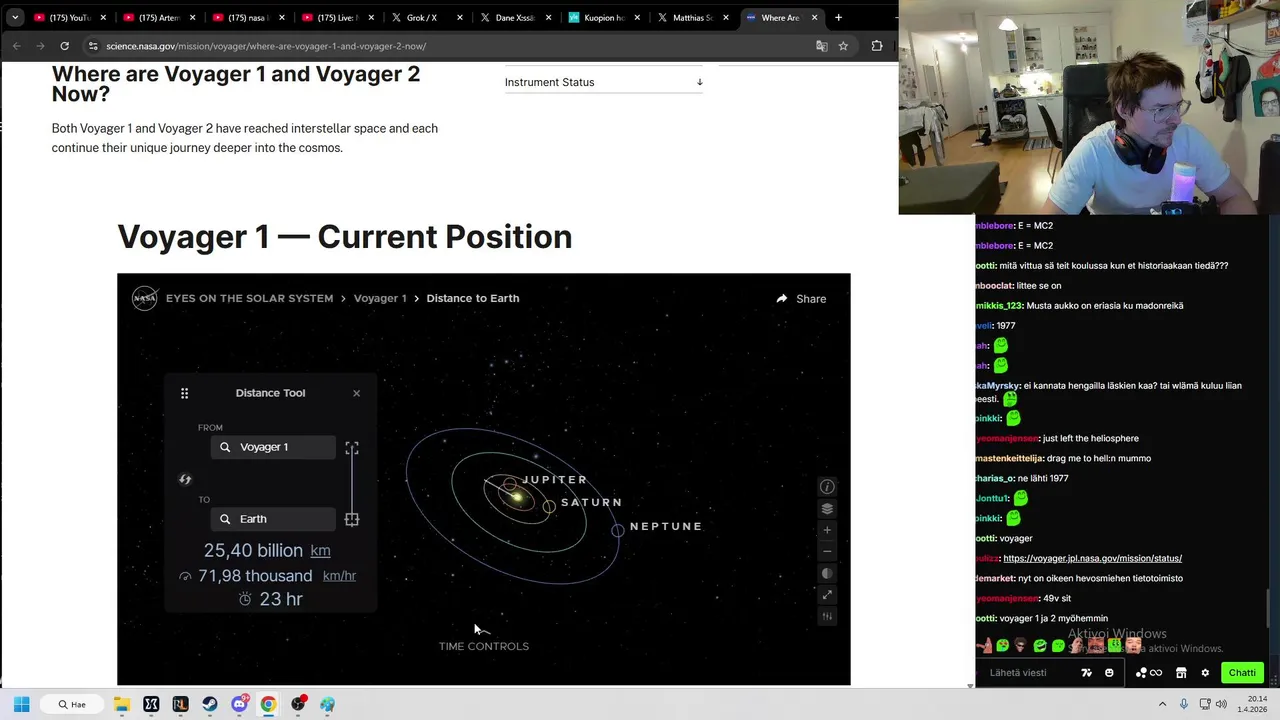Click Voyager 1 breadcrumb in viewer header
The height and width of the screenshot is (720, 1280).
(x=380, y=298)
